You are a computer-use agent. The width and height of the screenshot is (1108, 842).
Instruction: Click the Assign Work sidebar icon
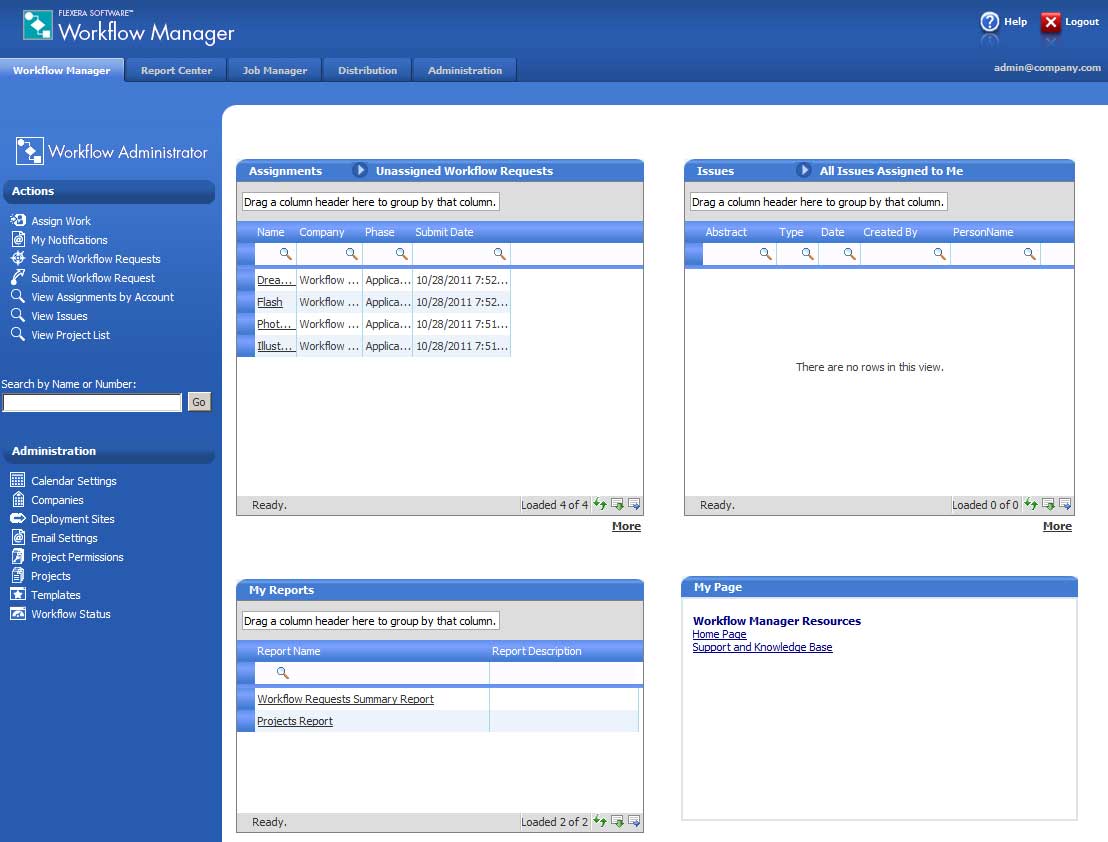tap(18, 220)
